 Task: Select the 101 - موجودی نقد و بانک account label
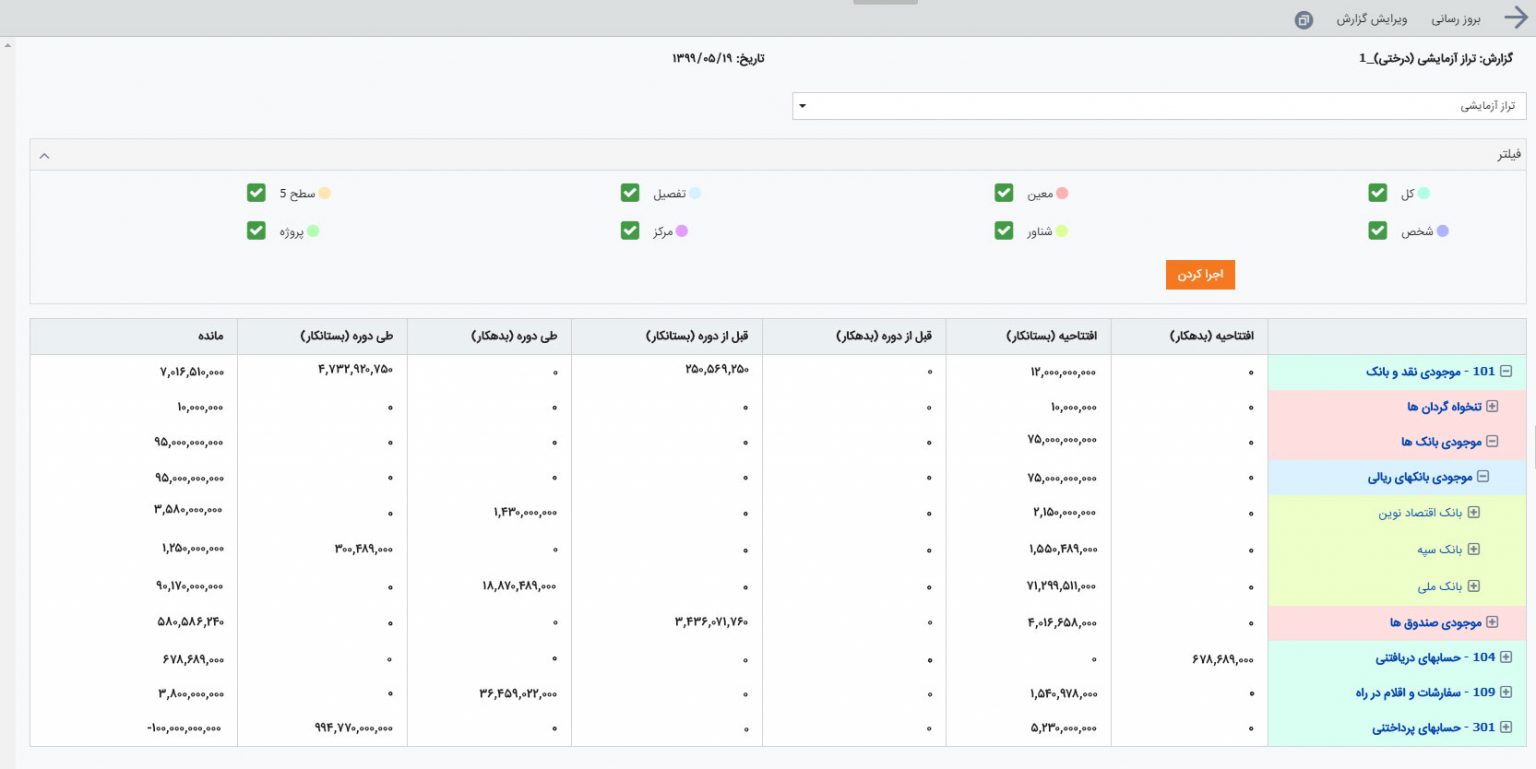[x=1430, y=371]
